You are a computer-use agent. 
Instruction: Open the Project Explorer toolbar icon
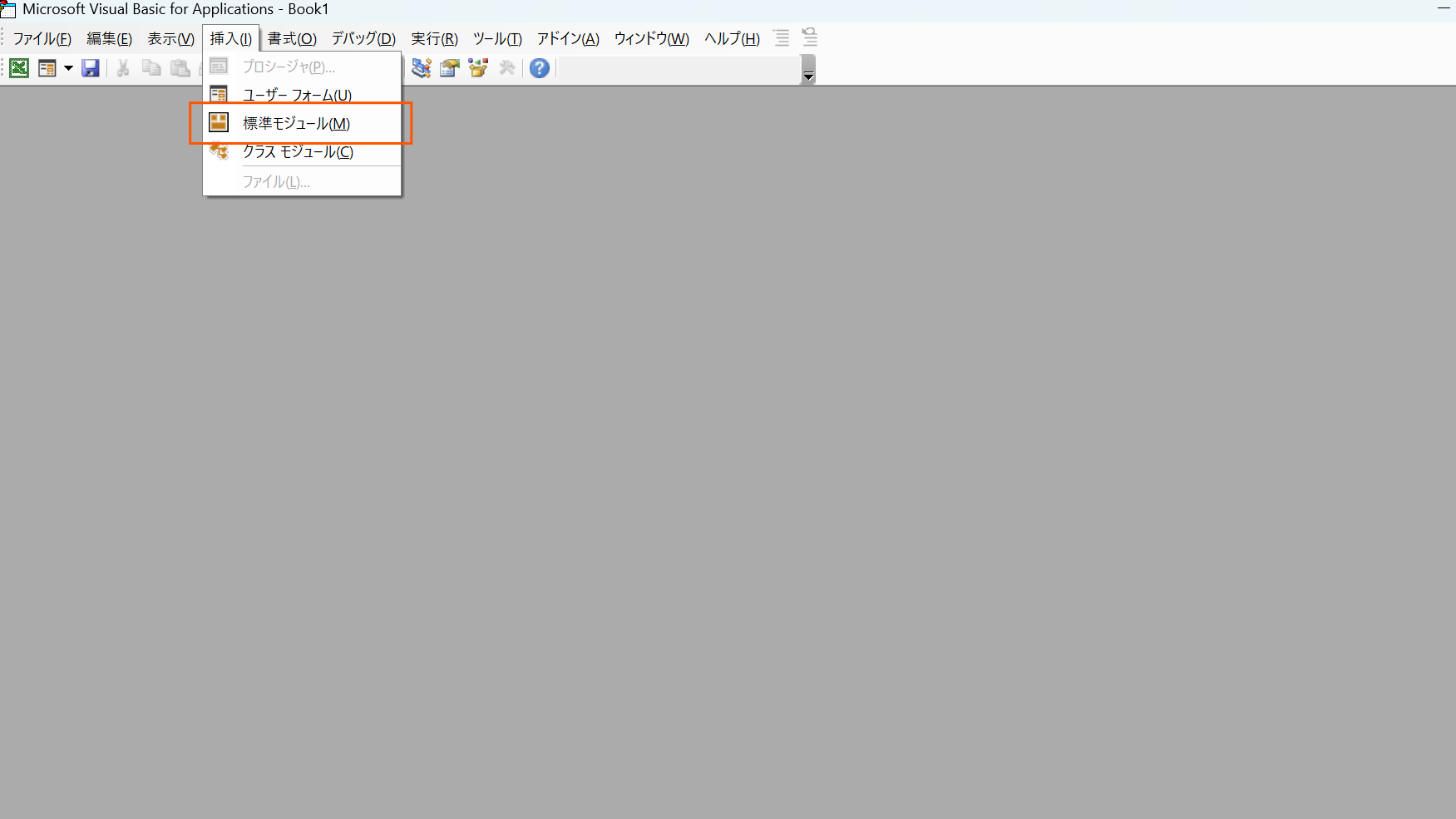coord(422,68)
